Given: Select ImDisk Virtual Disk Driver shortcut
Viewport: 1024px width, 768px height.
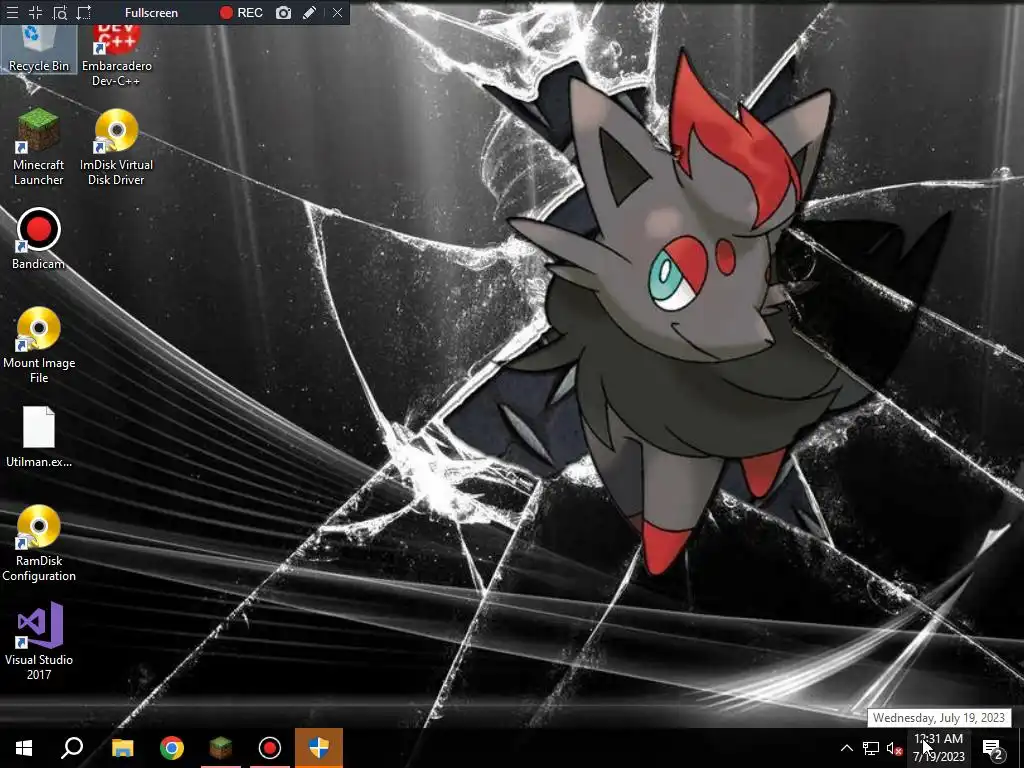Looking at the screenshot, I should 116,147.
